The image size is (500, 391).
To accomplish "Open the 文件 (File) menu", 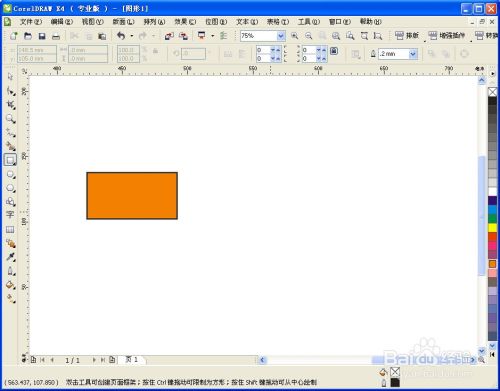I will (x=31, y=22).
